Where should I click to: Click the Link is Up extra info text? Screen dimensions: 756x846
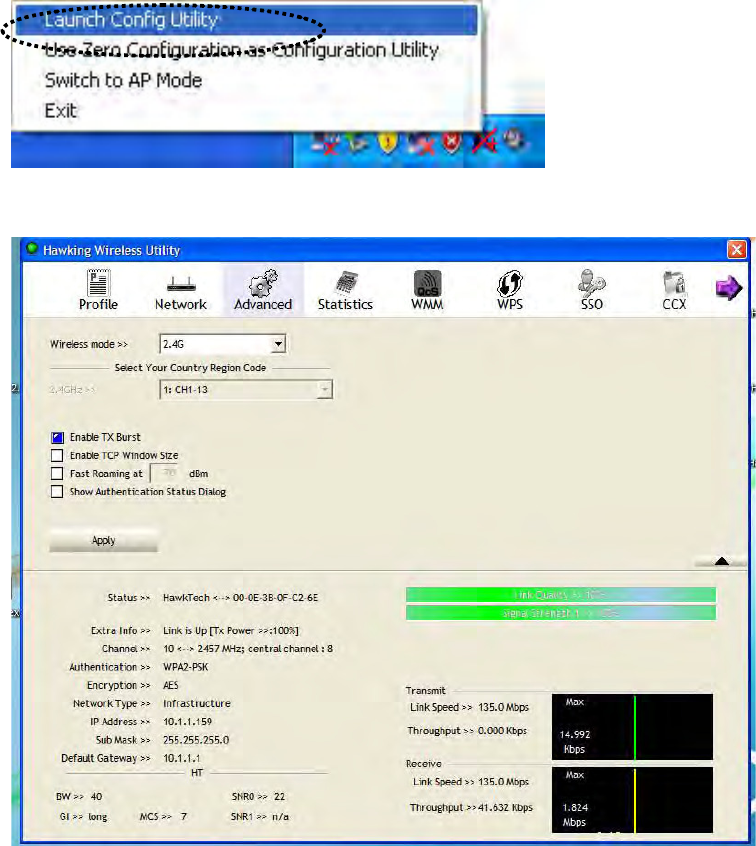click(230, 631)
